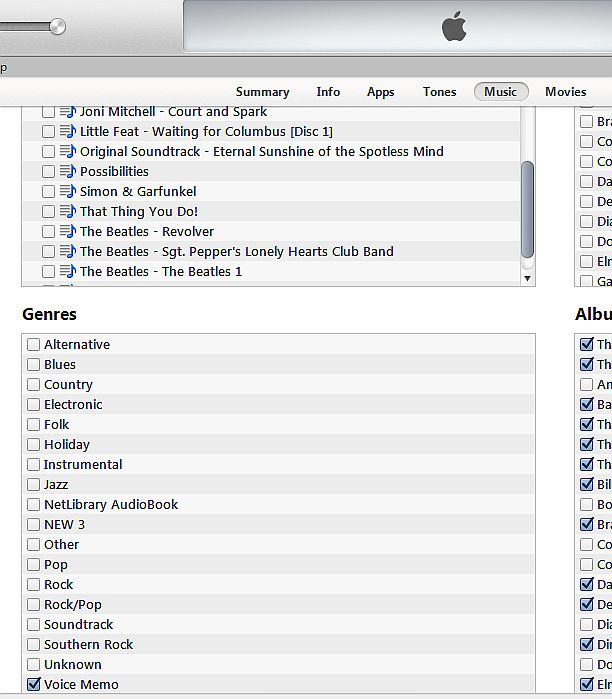Check Sgt. Pepper's Lonely Hearts Club Band playlist
The image size is (612, 699).
click(48, 252)
